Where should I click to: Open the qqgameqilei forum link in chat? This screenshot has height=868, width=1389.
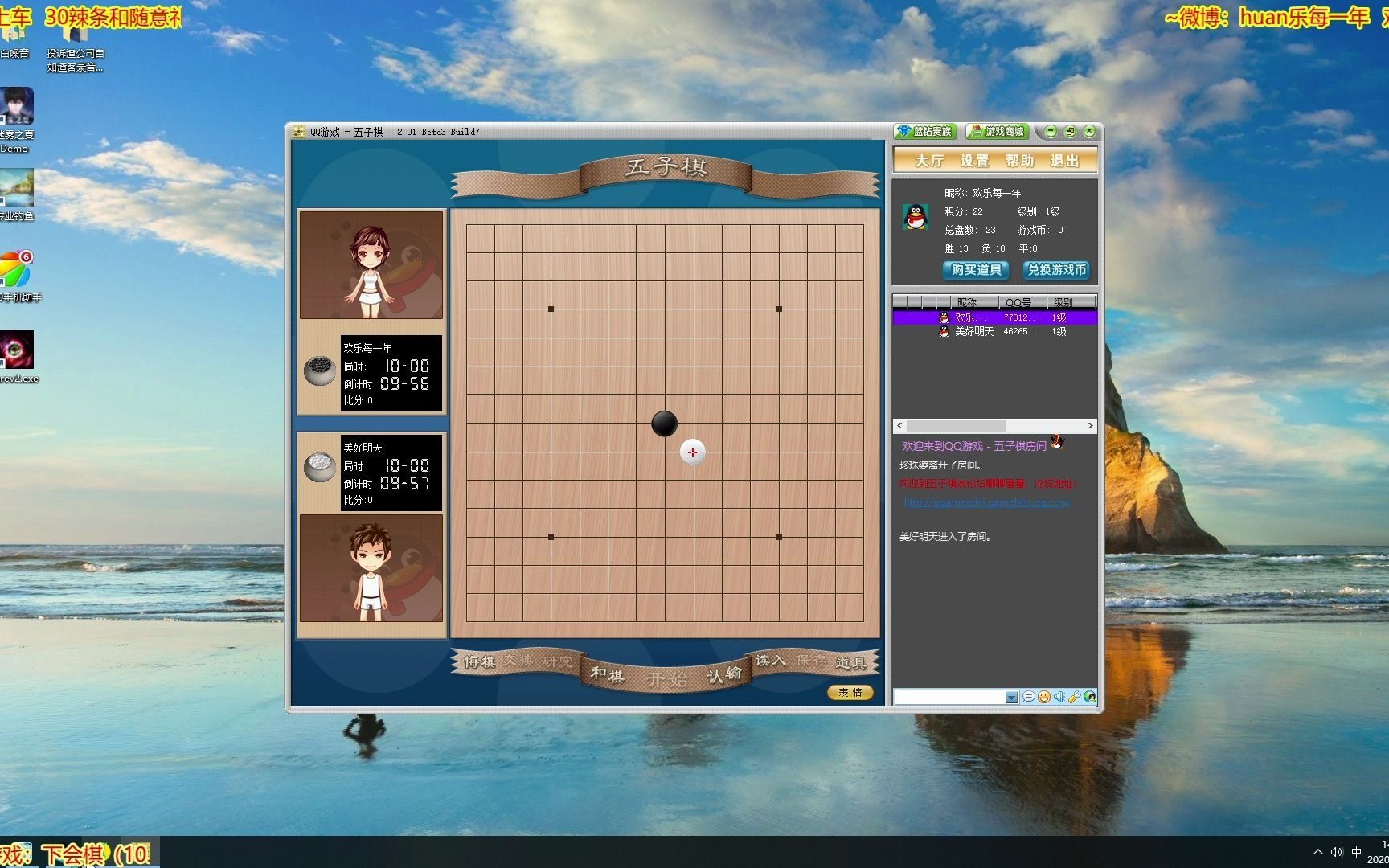[986, 502]
